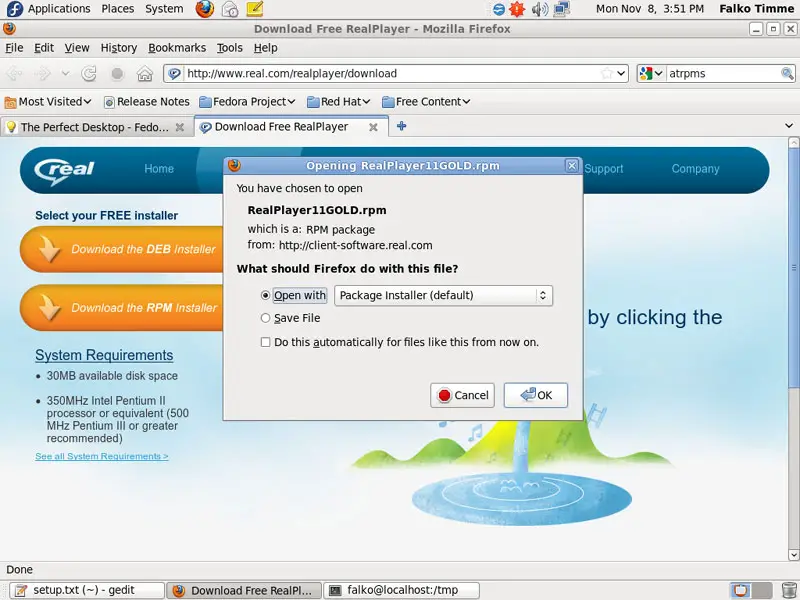Click the page scrollbar down arrow
Viewport: 800px width, 600px height.
pyautogui.click(x=793, y=555)
